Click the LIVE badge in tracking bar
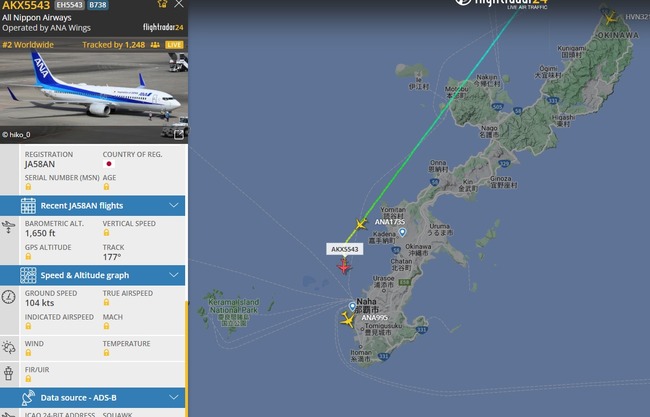The height and width of the screenshot is (417, 650). coord(174,45)
